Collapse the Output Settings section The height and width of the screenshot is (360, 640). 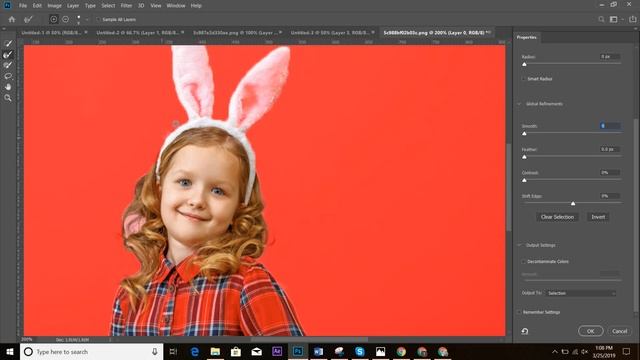(x=520, y=245)
